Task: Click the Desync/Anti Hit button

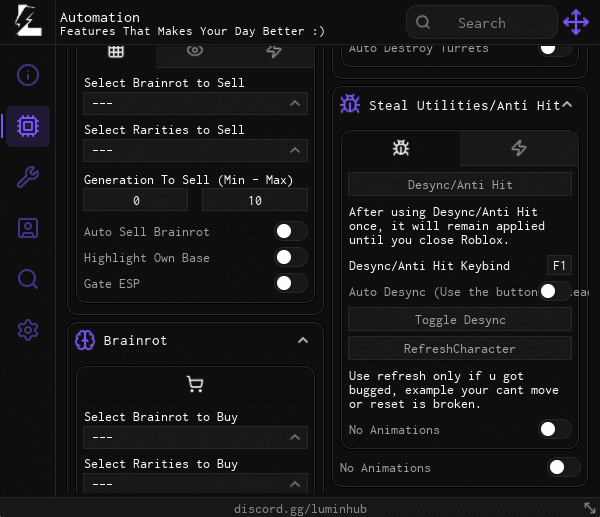Action: [459, 184]
